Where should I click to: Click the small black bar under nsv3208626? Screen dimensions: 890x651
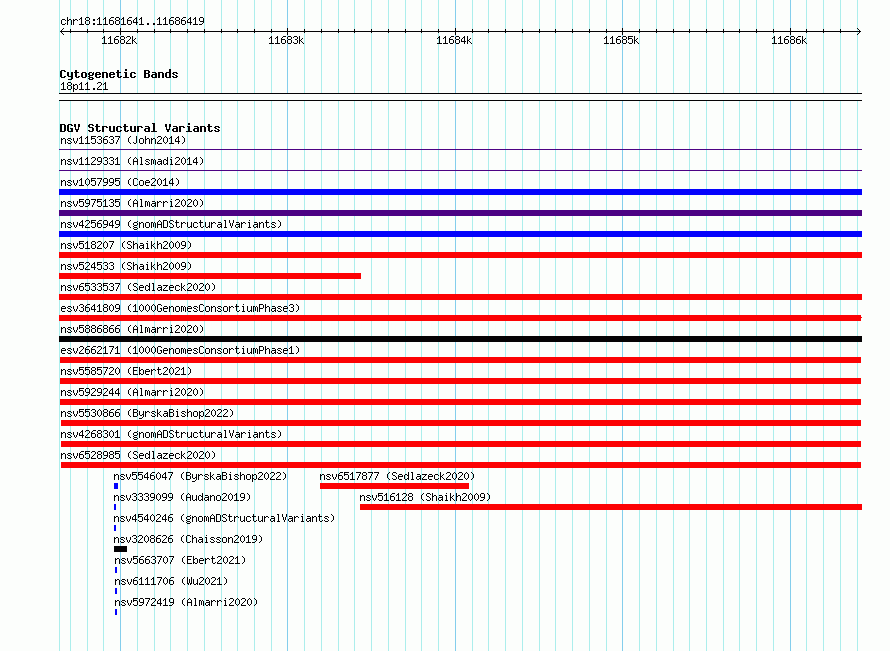[120, 549]
